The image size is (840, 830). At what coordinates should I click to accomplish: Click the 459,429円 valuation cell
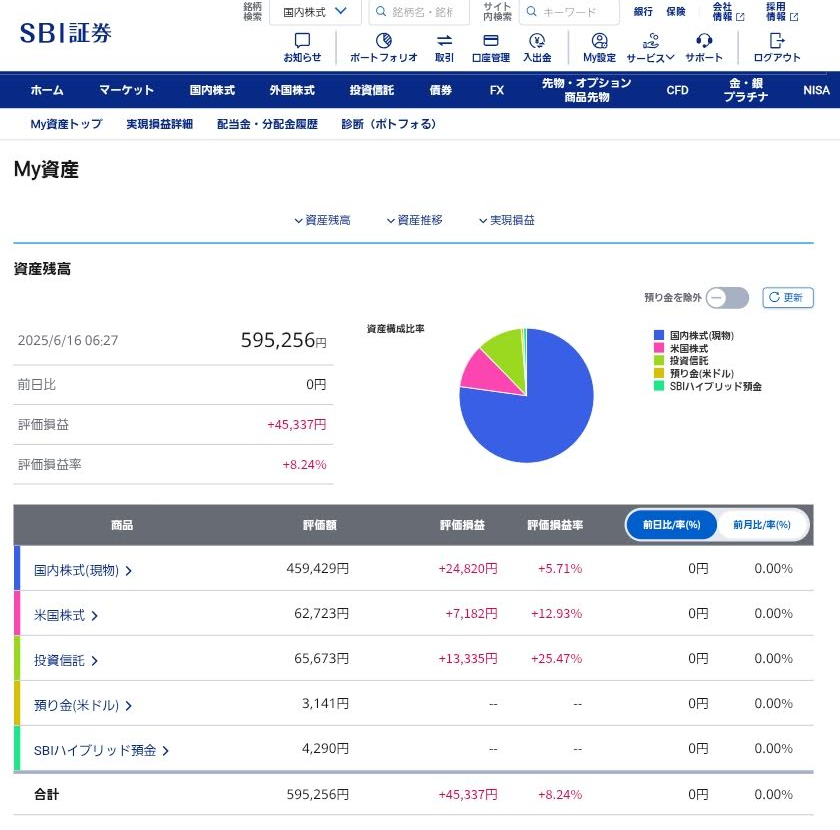tap(318, 569)
